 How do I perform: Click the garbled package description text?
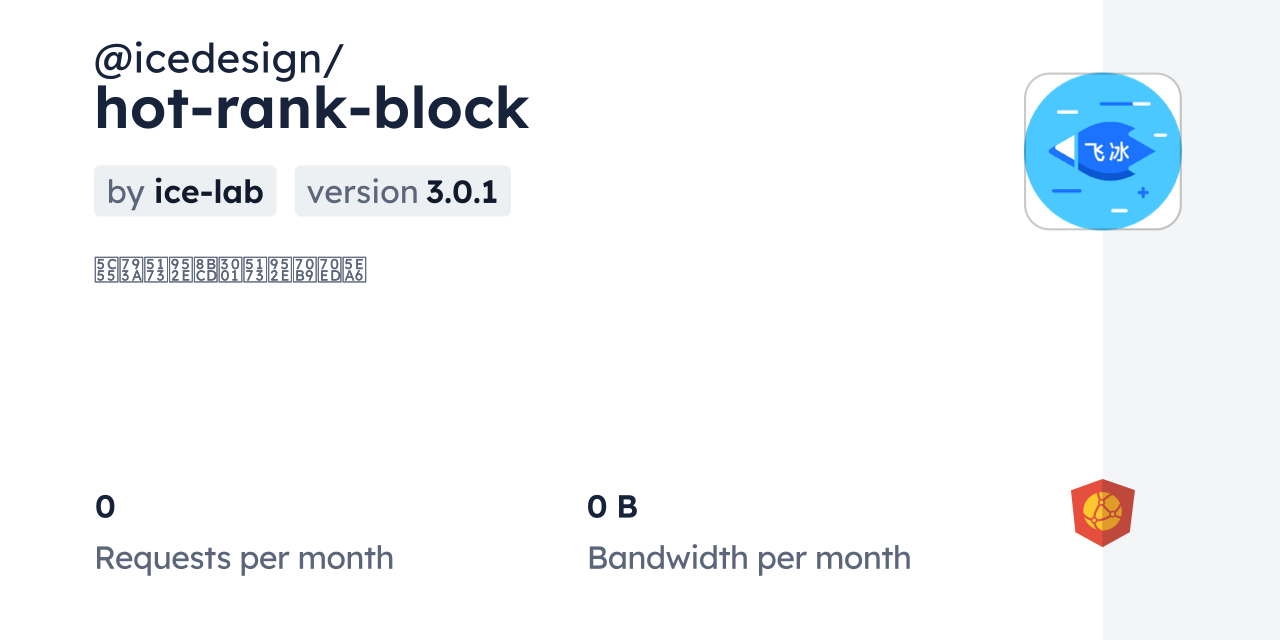pyautogui.click(x=230, y=270)
